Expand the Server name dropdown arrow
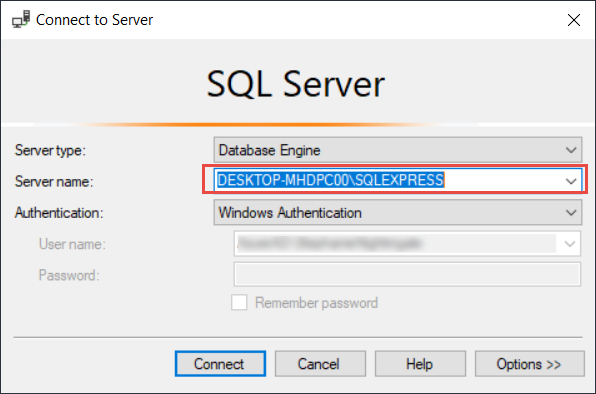The width and height of the screenshot is (596, 394). click(x=571, y=181)
